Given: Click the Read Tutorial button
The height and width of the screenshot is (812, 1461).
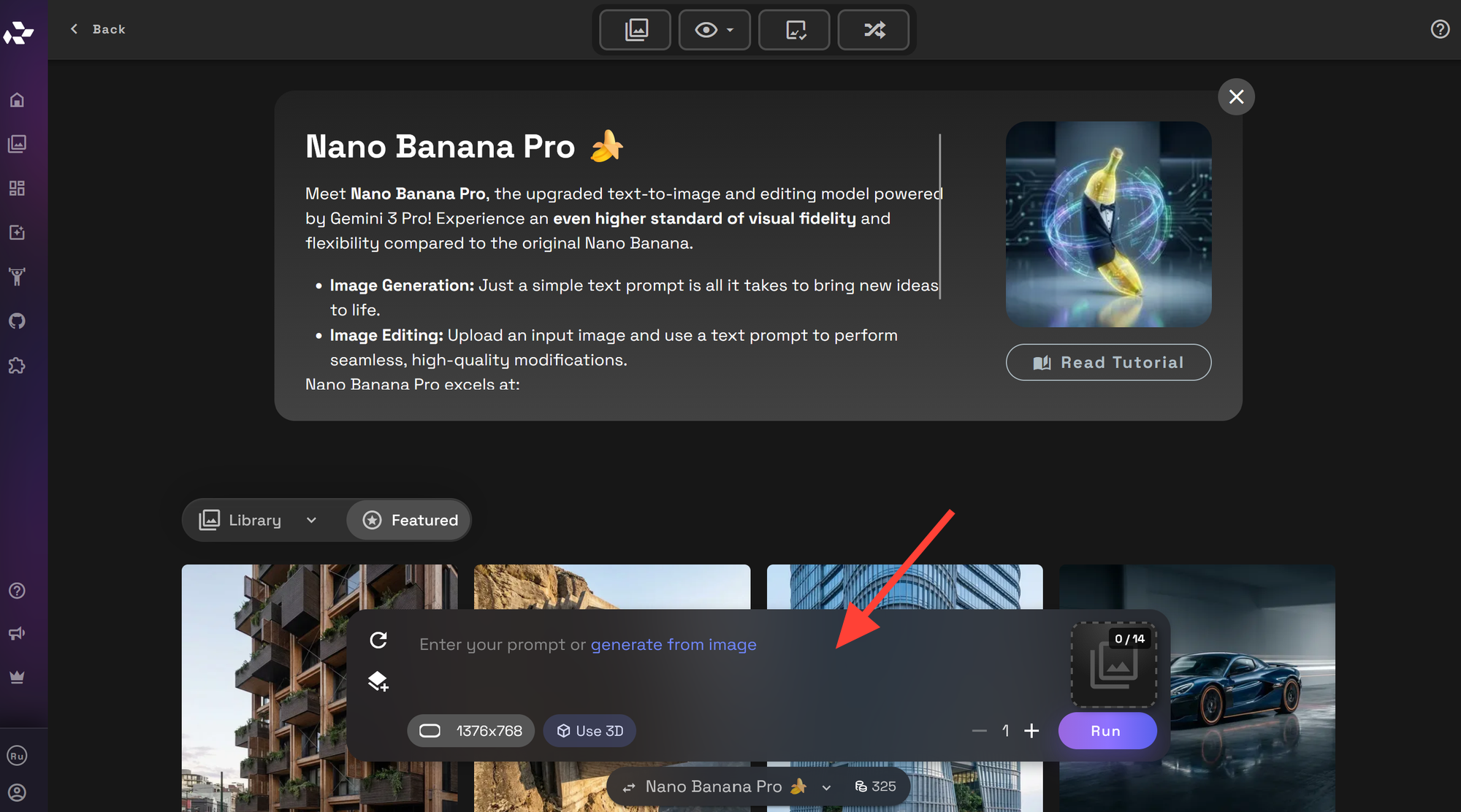Looking at the screenshot, I should click(x=1108, y=362).
